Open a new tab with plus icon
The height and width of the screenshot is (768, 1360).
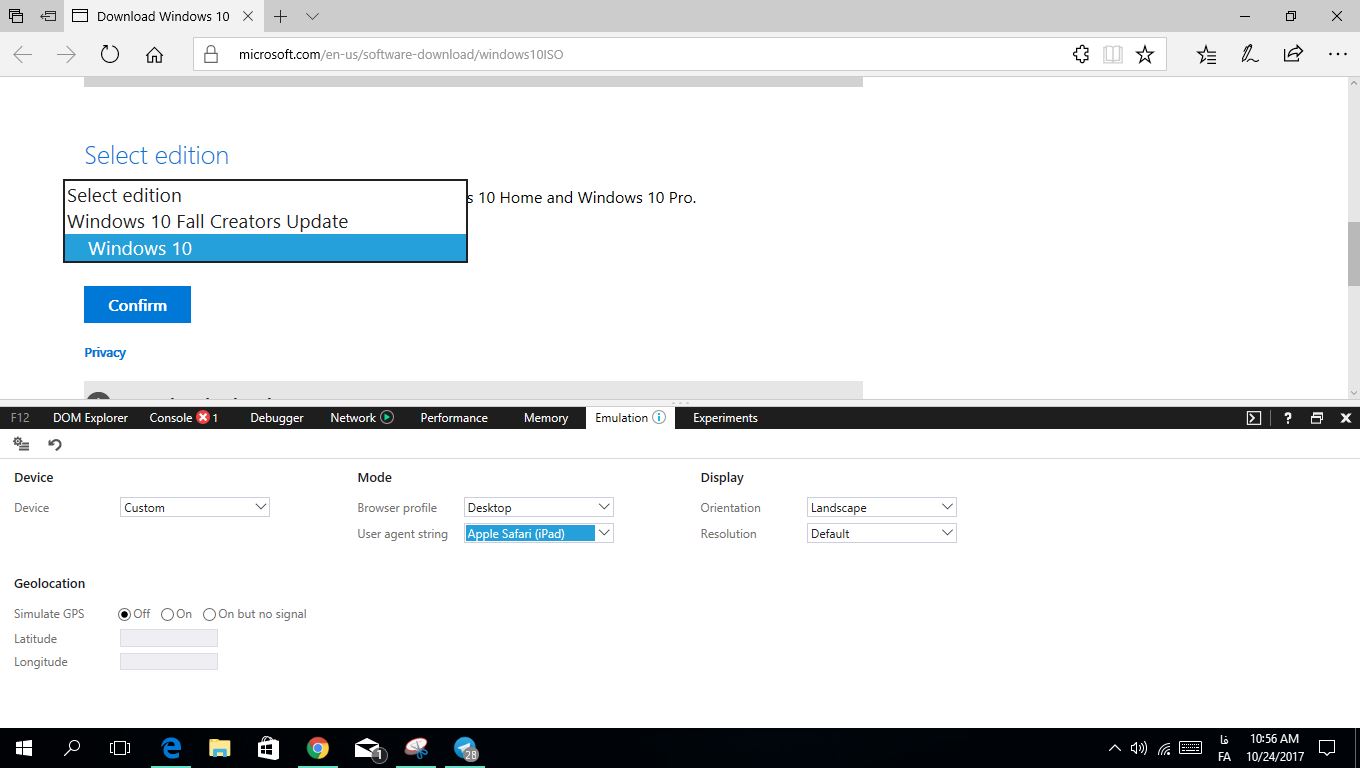pos(281,16)
